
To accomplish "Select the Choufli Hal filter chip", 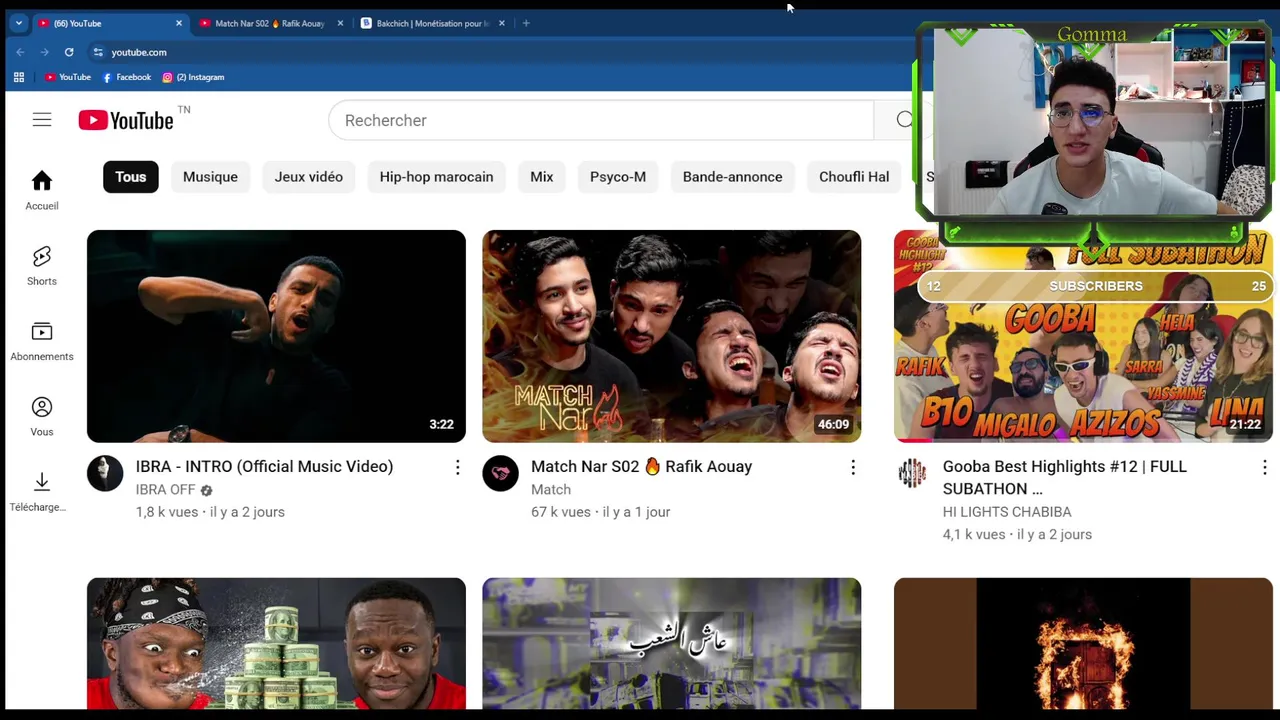I will tap(854, 177).
